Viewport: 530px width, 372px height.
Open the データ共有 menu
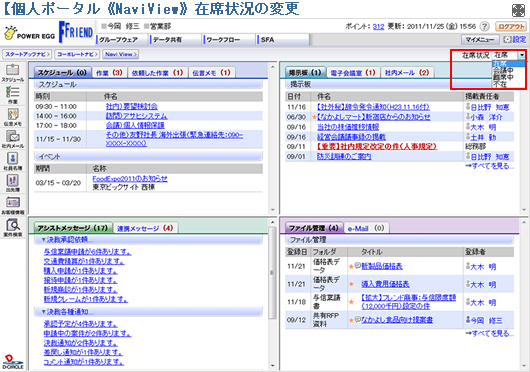click(175, 40)
